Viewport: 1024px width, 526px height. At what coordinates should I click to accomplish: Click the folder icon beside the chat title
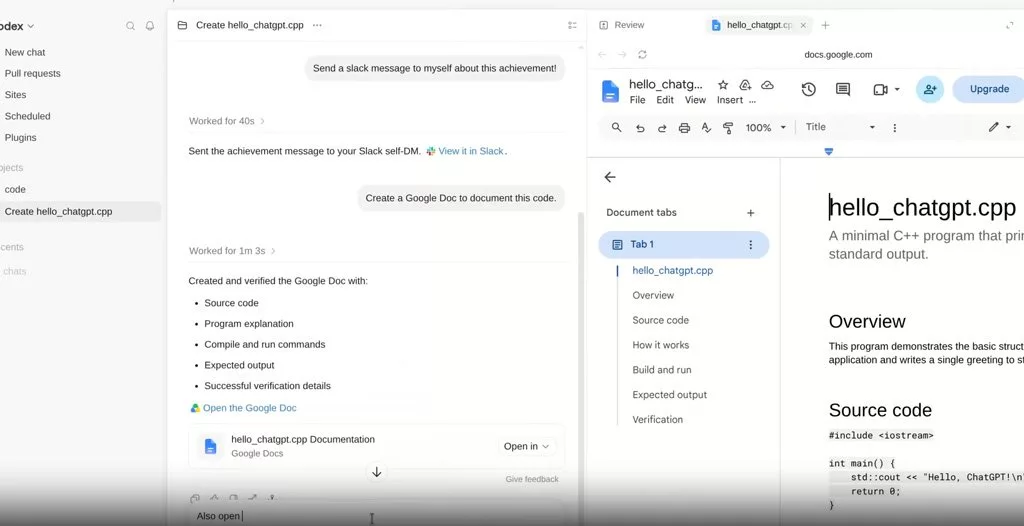click(x=182, y=25)
